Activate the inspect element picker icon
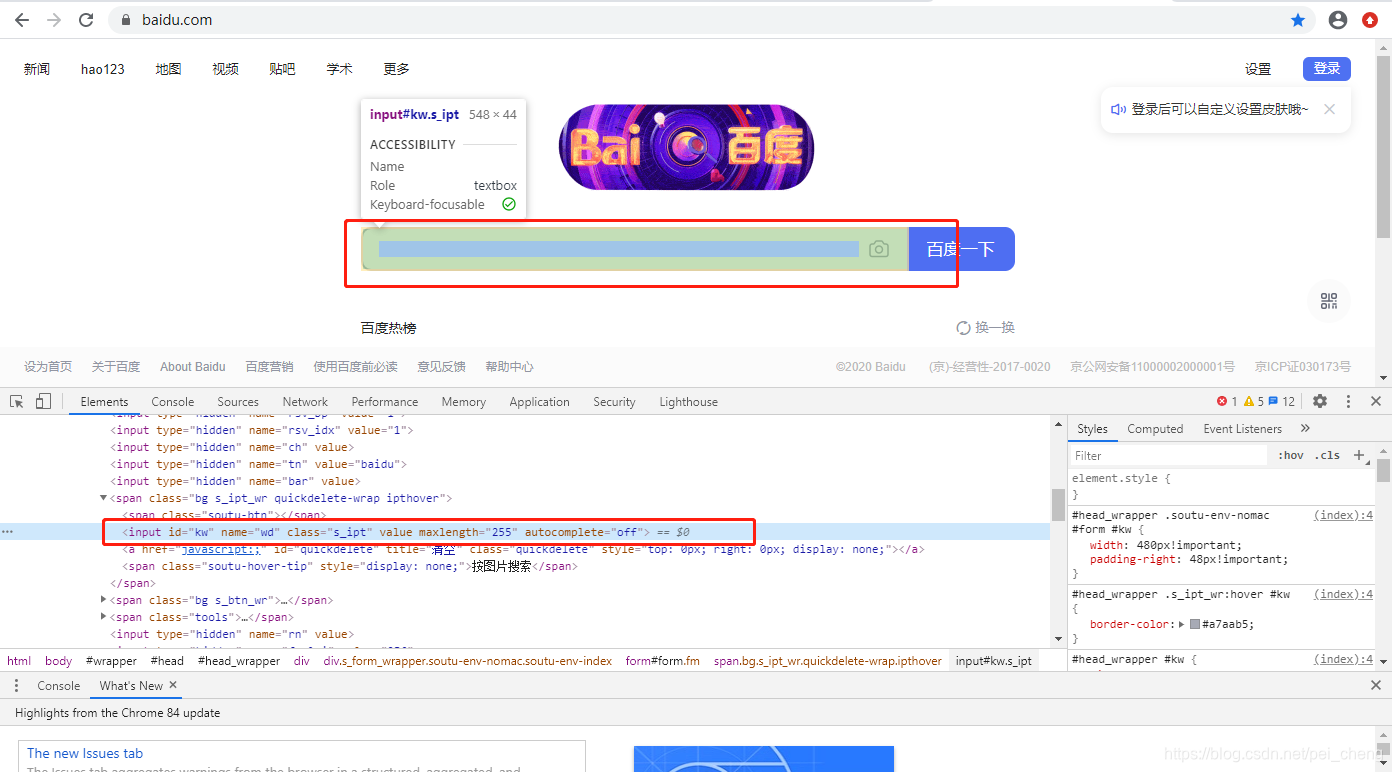Viewport: 1392px width, 772px height. tap(17, 401)
